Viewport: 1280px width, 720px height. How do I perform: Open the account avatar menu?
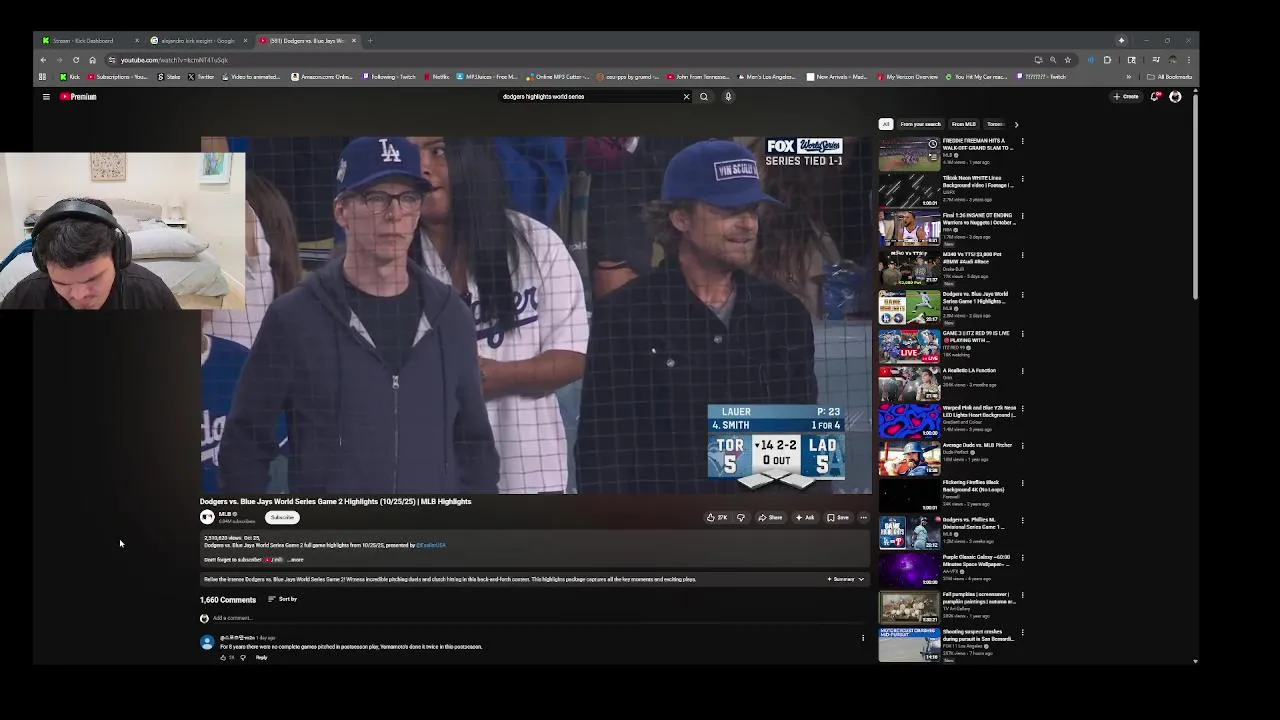(x=1175, y=97)
